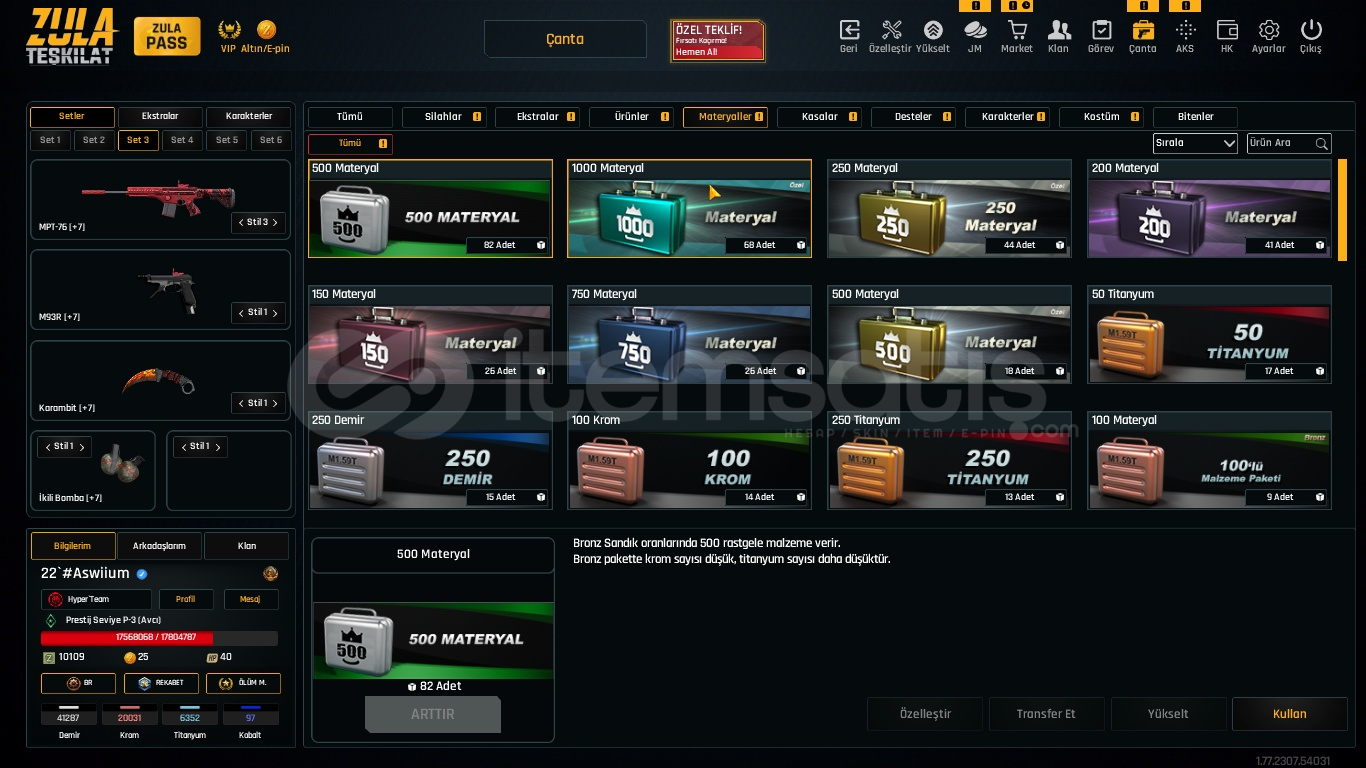Click the Yükselt upgrade icon in top bar
This screenshot has height=768, width=1366.
click(933, 30)
